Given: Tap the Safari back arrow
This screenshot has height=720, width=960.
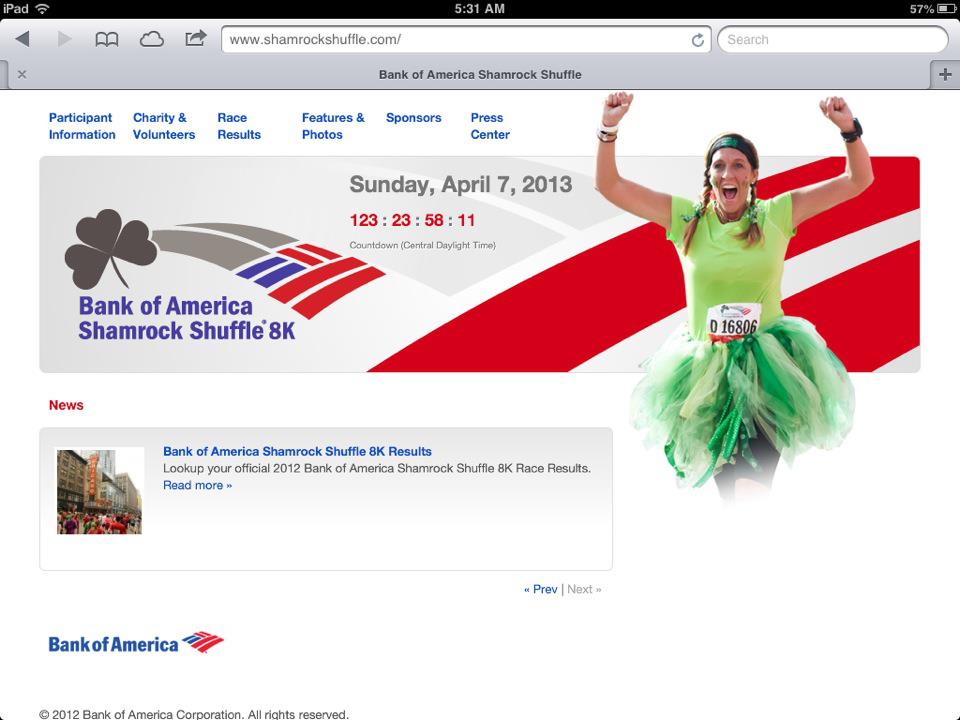Looking at the screenshot, I should 22,39.
